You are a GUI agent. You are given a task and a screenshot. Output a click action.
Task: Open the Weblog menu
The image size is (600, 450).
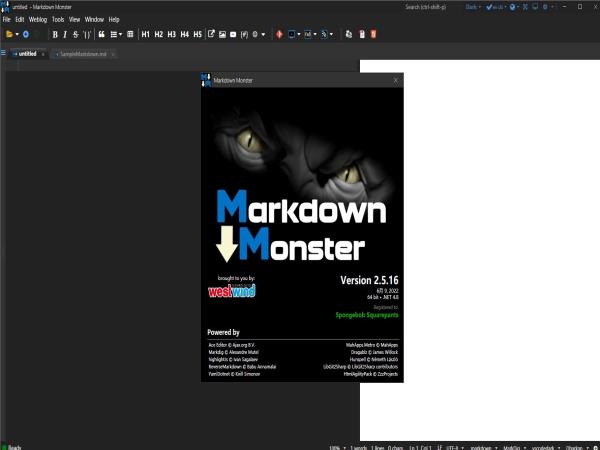tap(38, 20)
